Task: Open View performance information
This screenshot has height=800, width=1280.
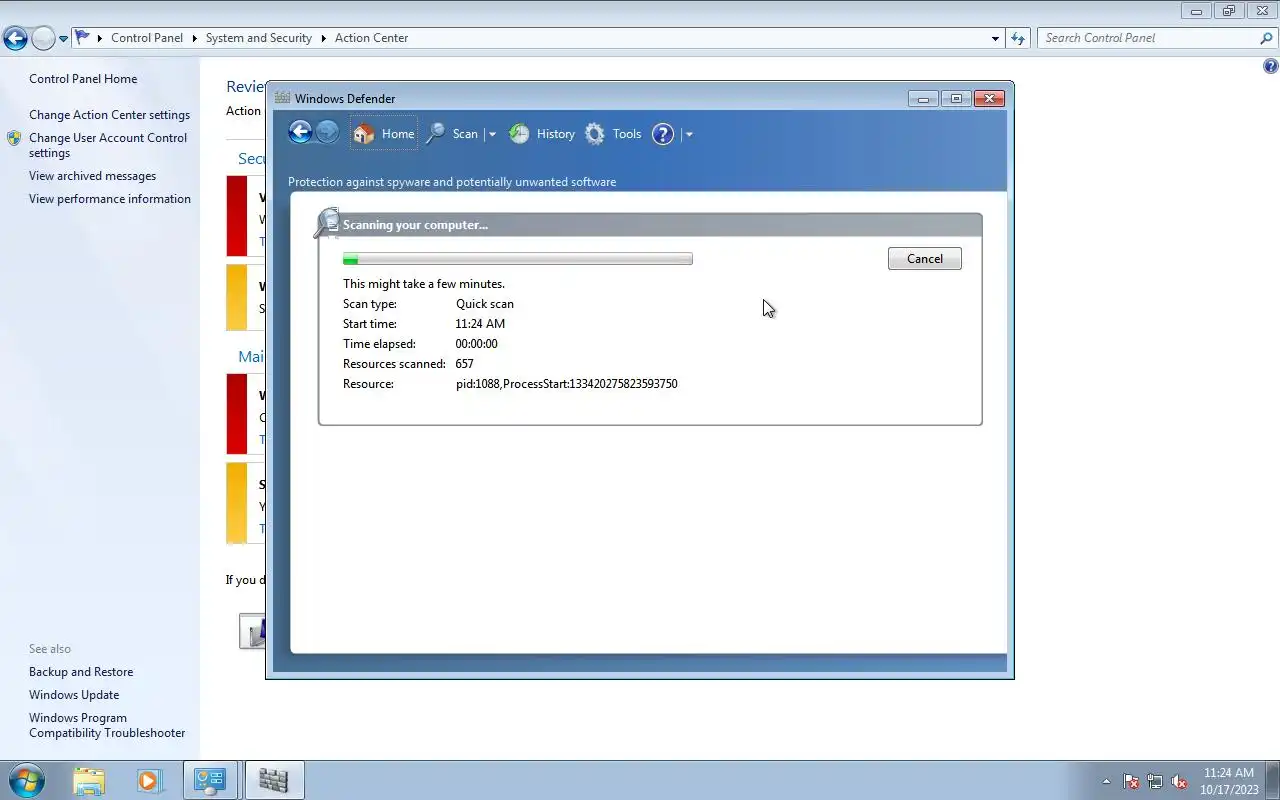Action: coord(110,199)
